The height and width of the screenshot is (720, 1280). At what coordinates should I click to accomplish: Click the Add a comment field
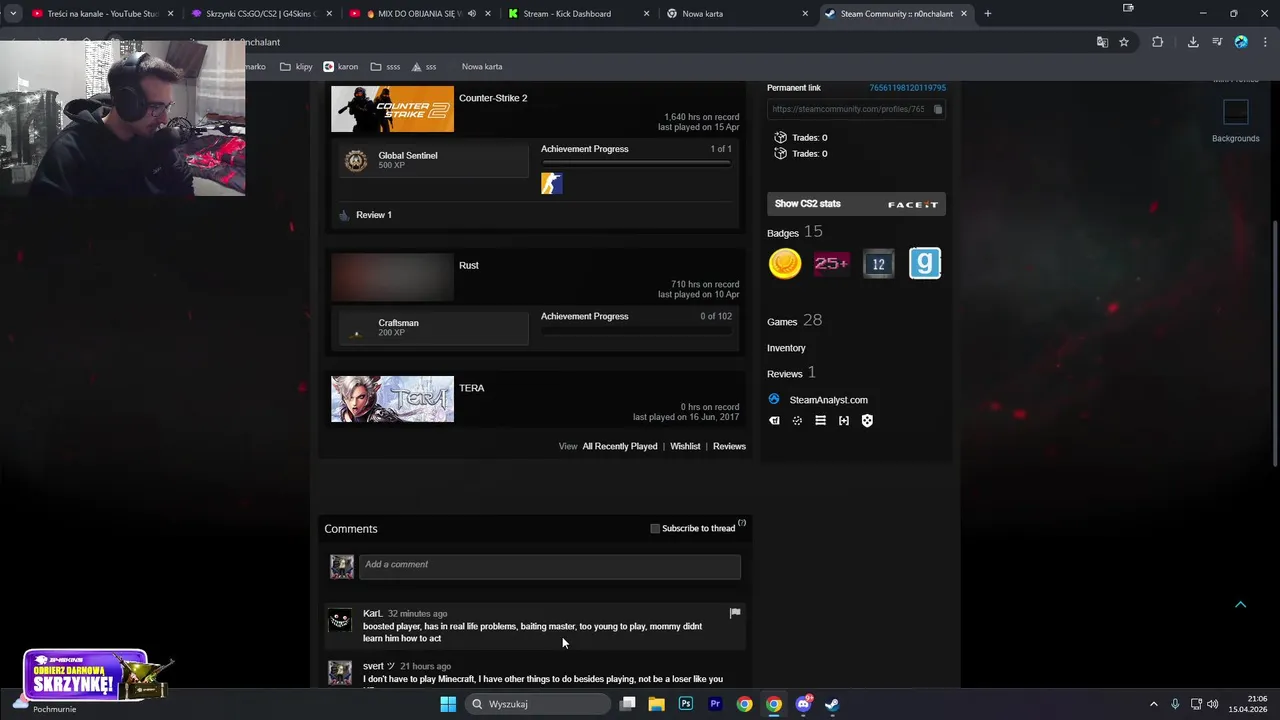tap(549, 566)
